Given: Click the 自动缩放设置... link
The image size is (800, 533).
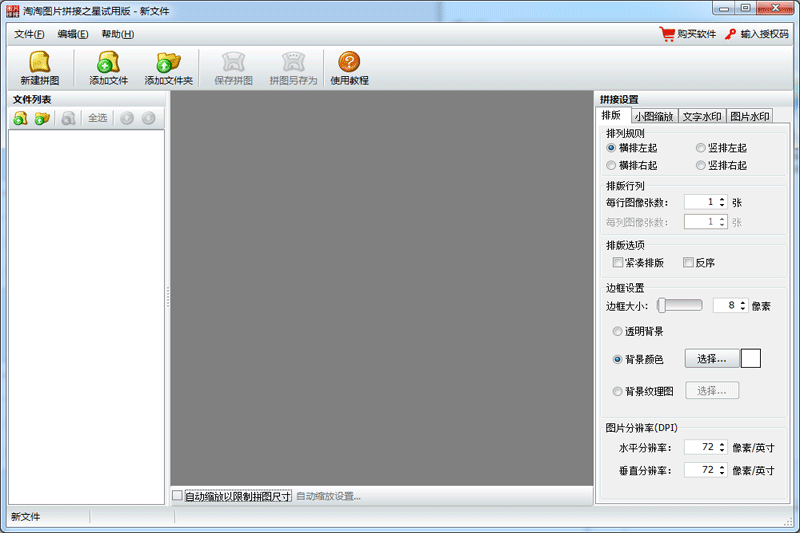Looking at the screenshot, I should click(x=329, y=496).
